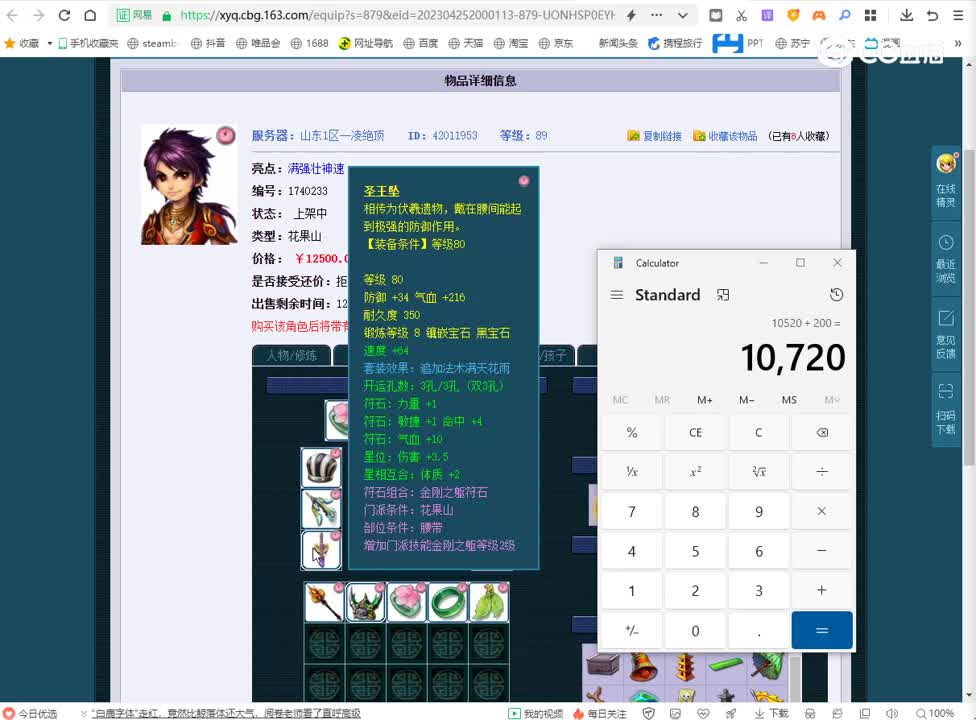Click the game controller toolbar icon
This screenshot has width=976, height=720.
coord(819,16)
